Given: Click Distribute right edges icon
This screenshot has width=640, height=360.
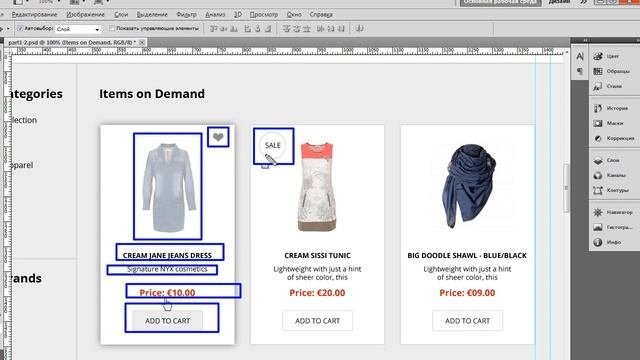Looking at the screenshot, I should pos(341,29).
